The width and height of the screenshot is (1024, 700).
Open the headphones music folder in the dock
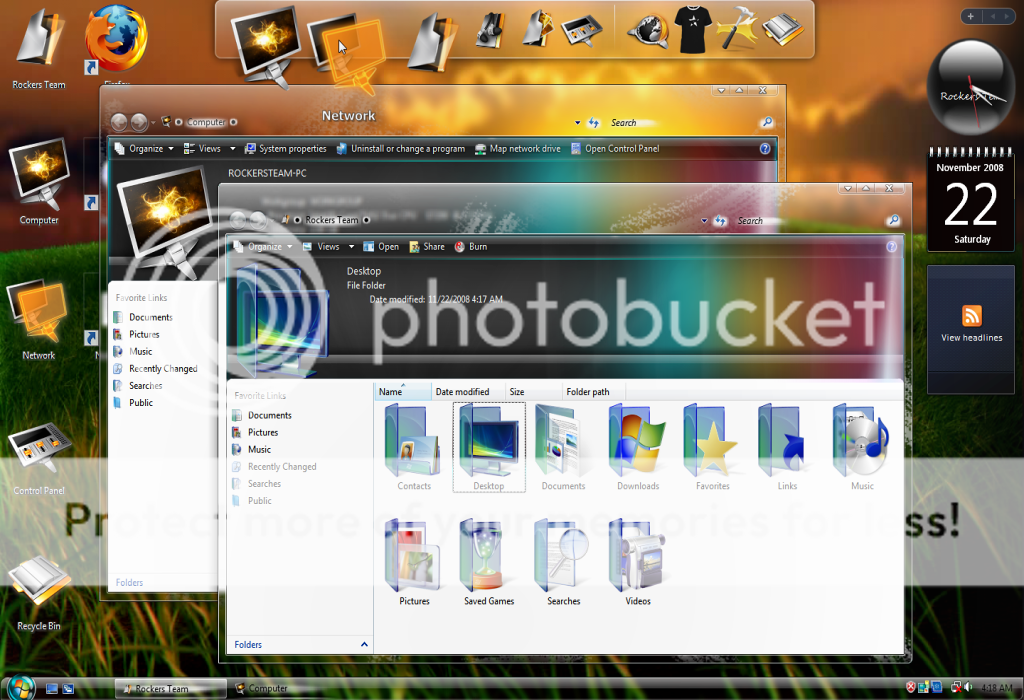pyautogui.click(x=491, y=30)
